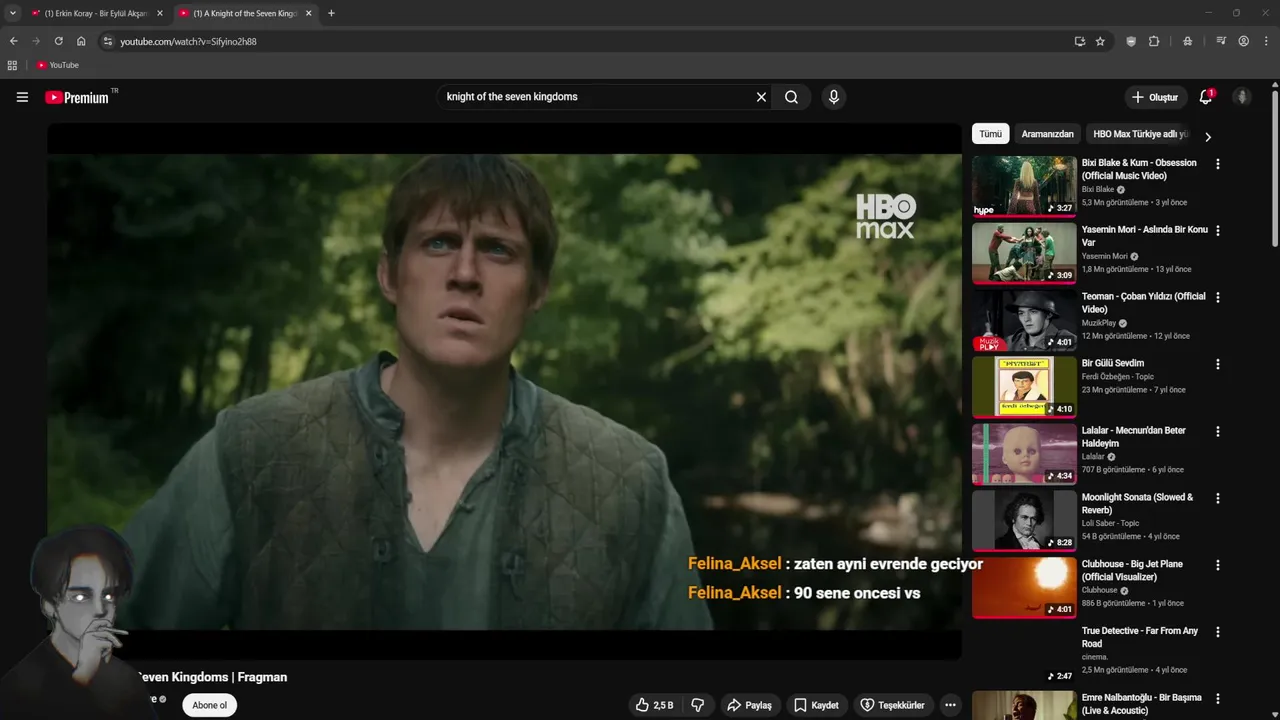1280x720 pixels.
Task: Select the Tümü filter chip
Action: coord(990,134)
